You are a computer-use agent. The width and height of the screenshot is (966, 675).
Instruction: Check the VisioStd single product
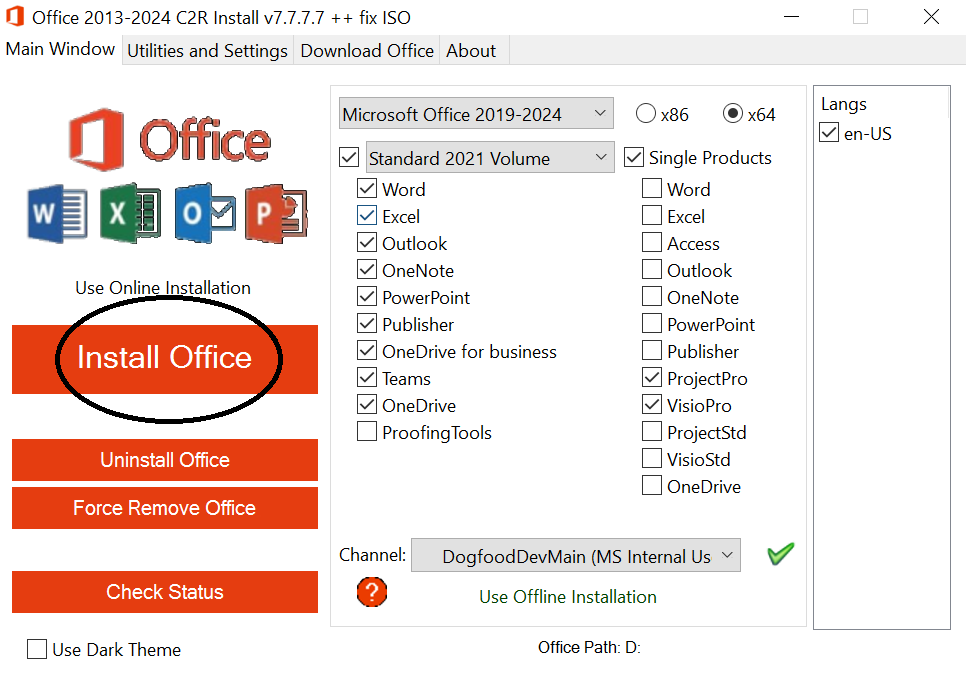[652, 458]
